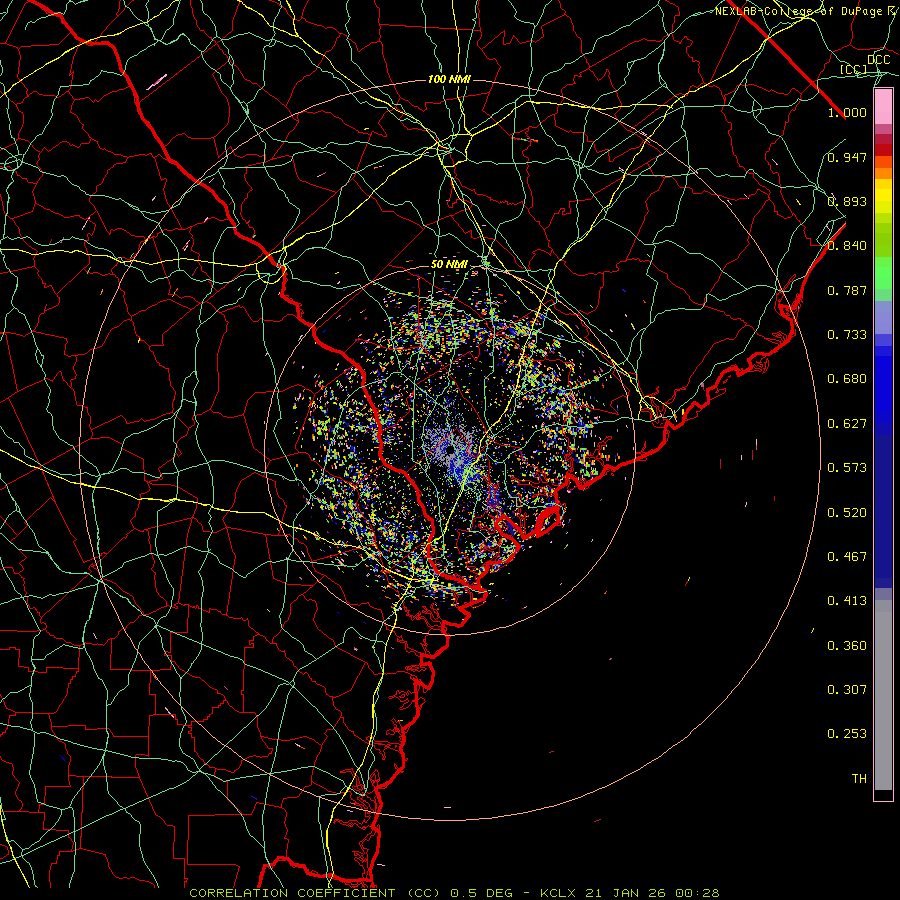
Task: Click the "100 NMI" range ring label
Action: pos(449,79)
